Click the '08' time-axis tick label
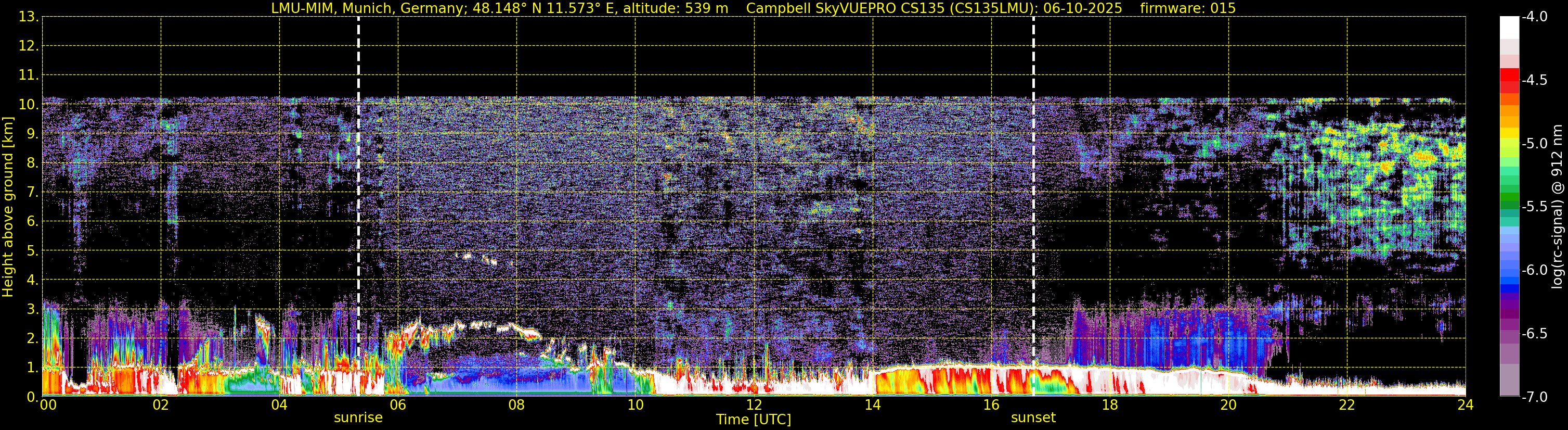Screen dimensions: 1568x430 point(517,406)
